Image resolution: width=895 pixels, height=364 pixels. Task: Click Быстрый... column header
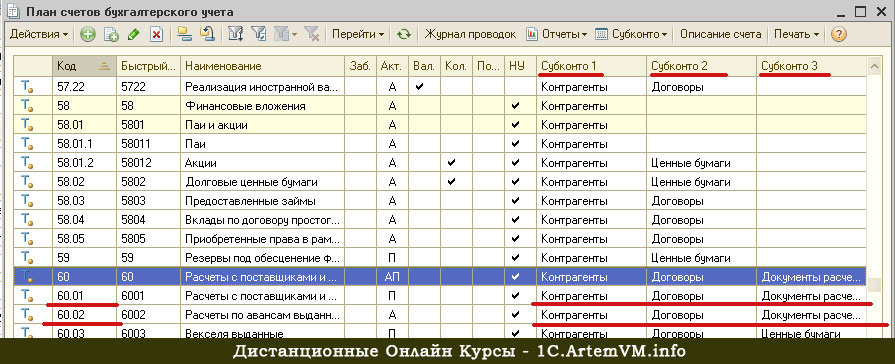click(148, 66)
